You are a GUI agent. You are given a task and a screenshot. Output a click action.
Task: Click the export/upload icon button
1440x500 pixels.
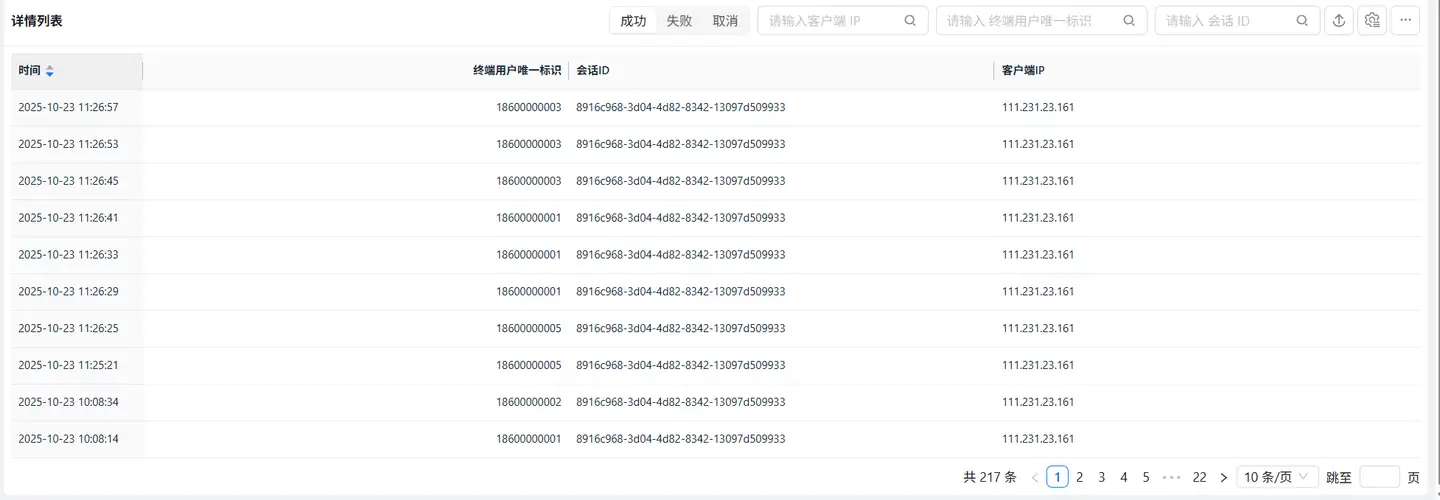pos(1339,21)
